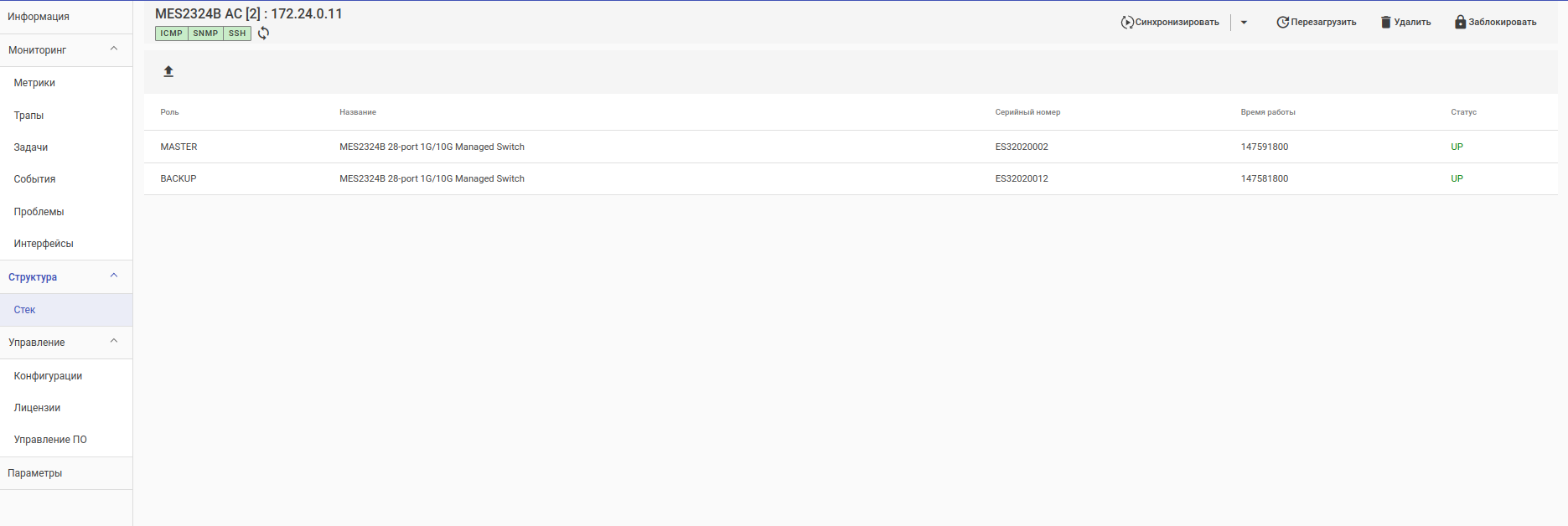
Task: Click uptime value 147591800
Action: [x=1265, y=147]
